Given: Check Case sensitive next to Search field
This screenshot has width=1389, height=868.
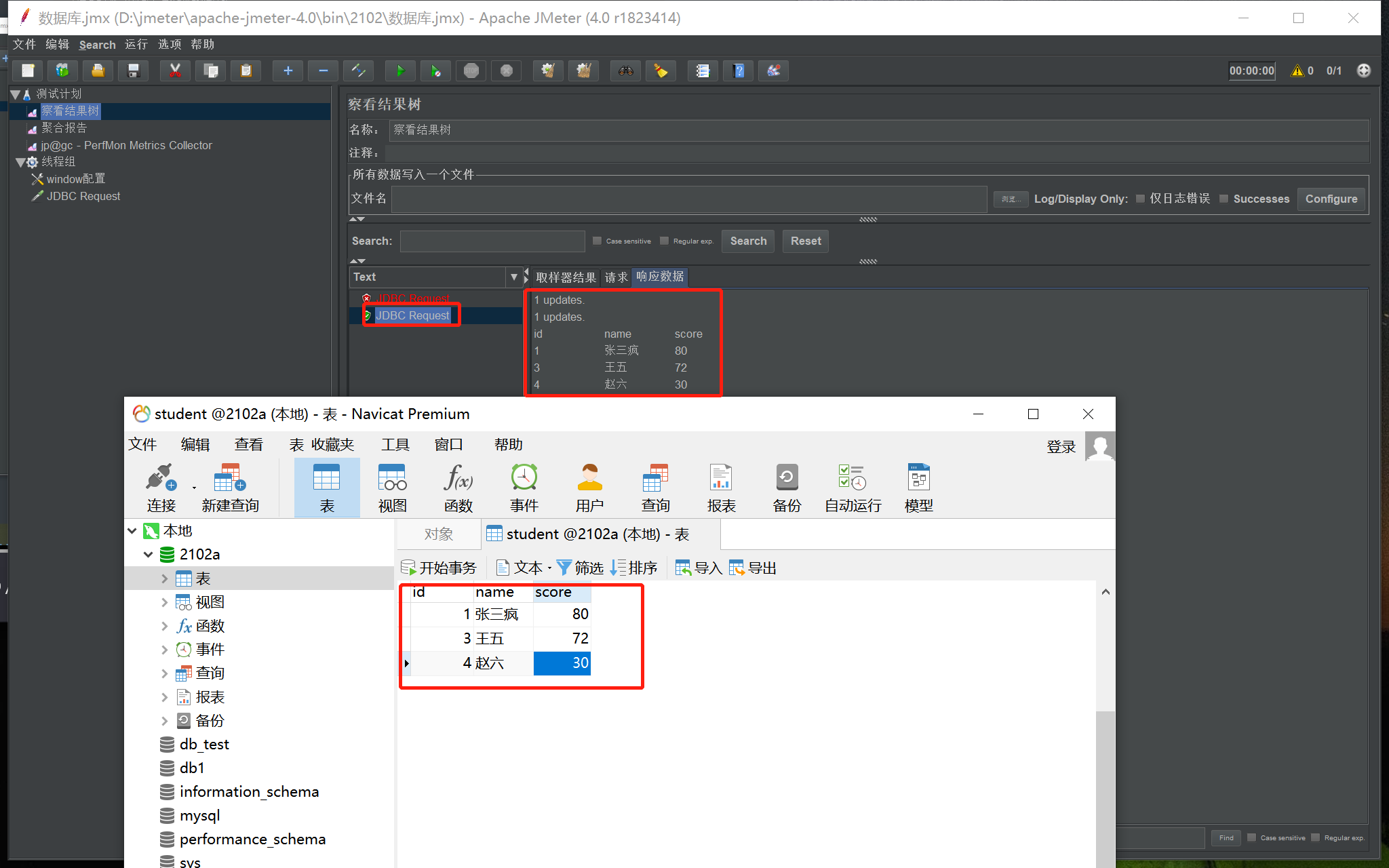Looking at the screenshot, I should (597, 241).
